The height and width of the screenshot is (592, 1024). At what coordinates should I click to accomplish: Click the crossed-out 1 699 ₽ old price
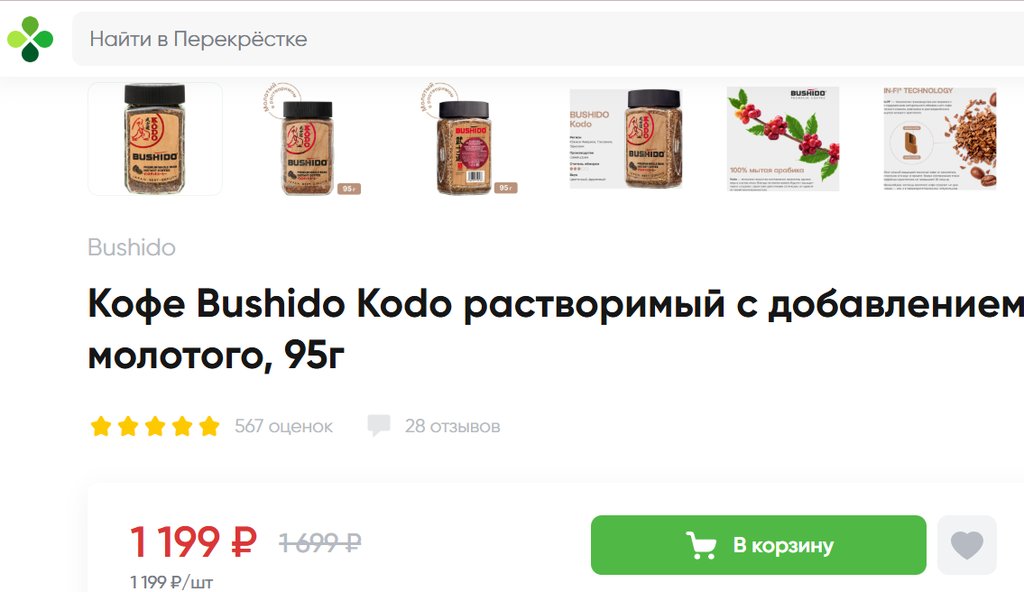[x=320, y=542]
